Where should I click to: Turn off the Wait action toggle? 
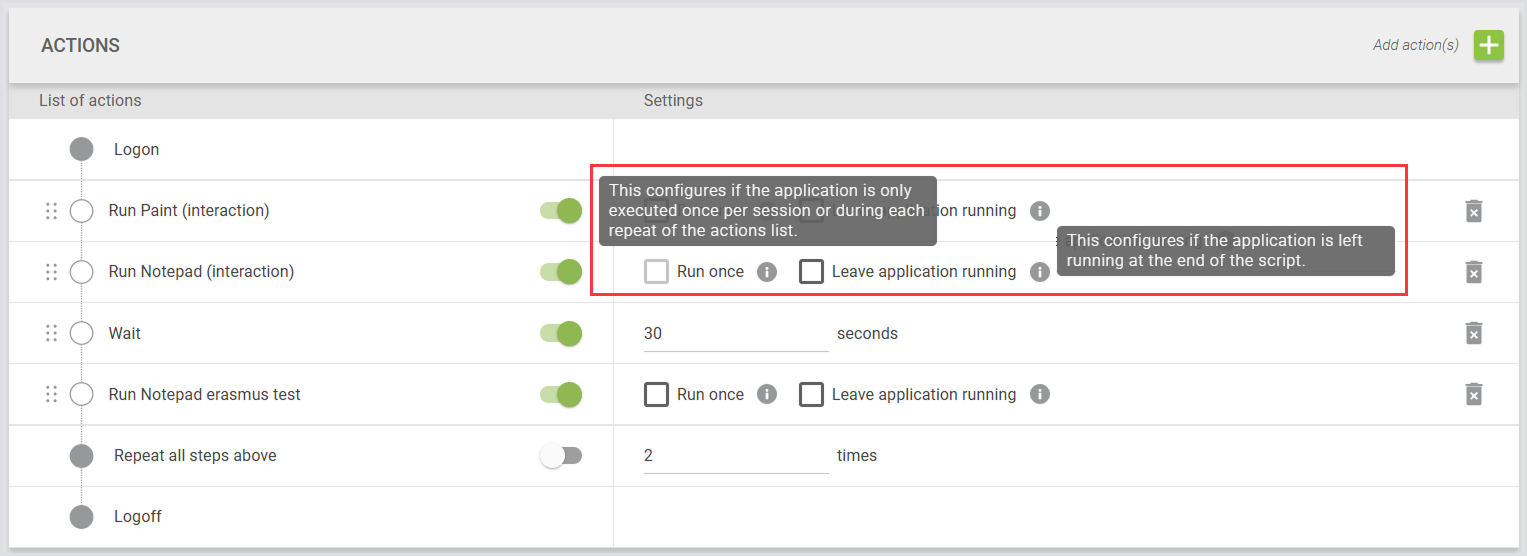(561, 333)
